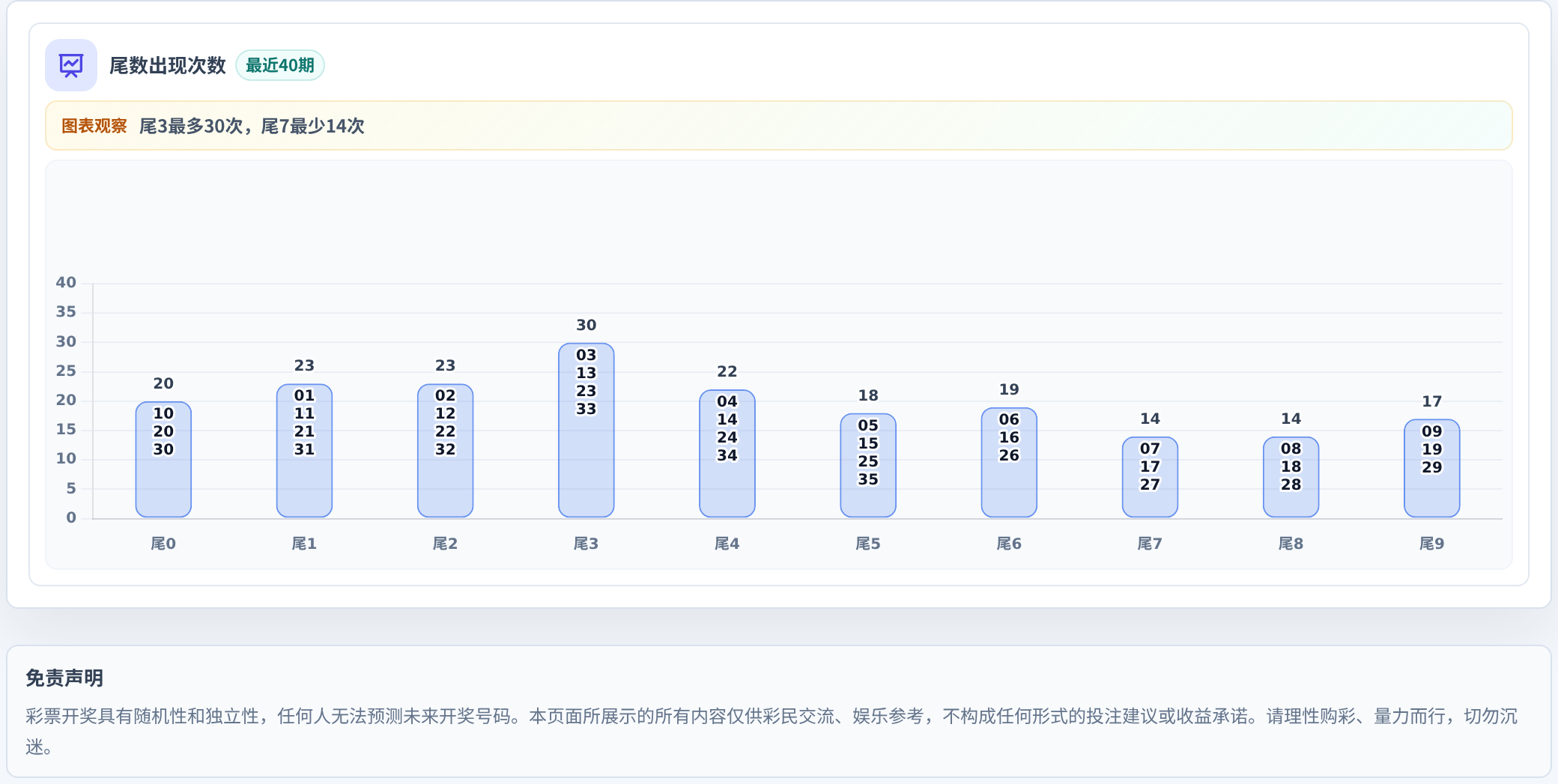The image size is (1558, 784).
Task: Click number 27 inside the 尾7 bar
Action: click(1150, 484)
